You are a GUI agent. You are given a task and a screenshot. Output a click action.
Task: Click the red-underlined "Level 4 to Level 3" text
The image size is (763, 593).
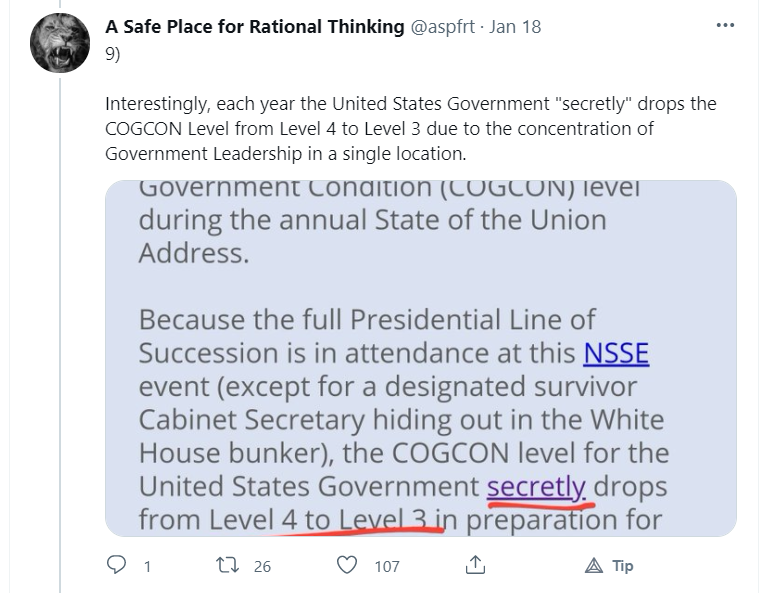coord(357,520)
